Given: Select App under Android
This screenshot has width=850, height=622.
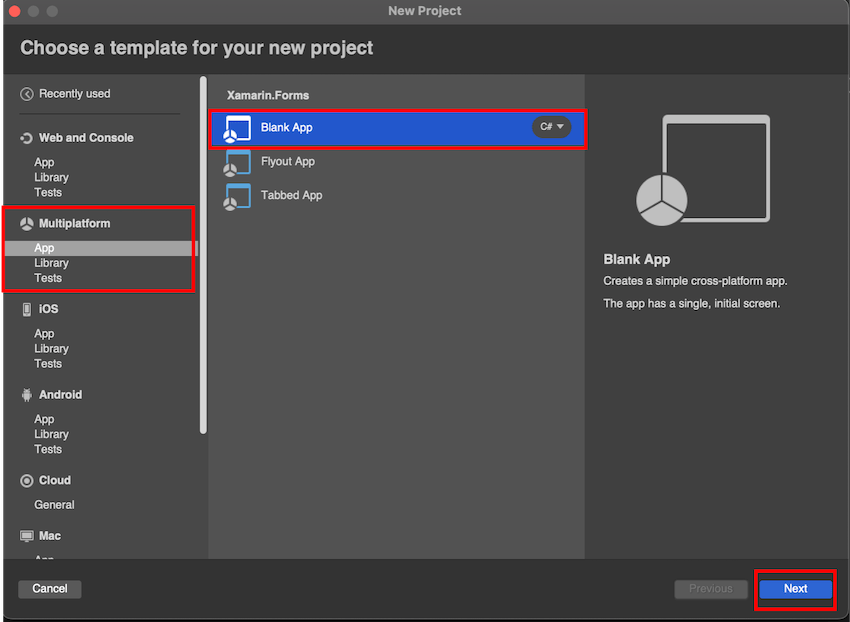Looking at the screenshot, I should point(44,419).
